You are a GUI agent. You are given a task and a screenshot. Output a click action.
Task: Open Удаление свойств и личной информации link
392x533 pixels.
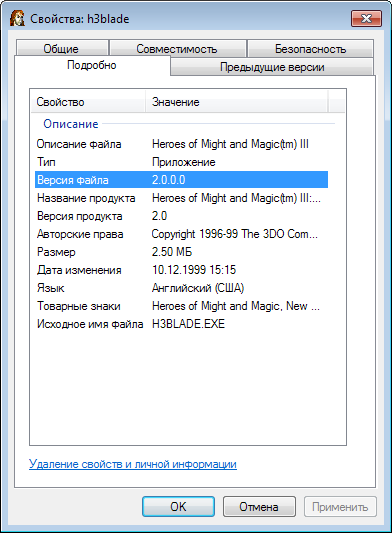(133, 464)
